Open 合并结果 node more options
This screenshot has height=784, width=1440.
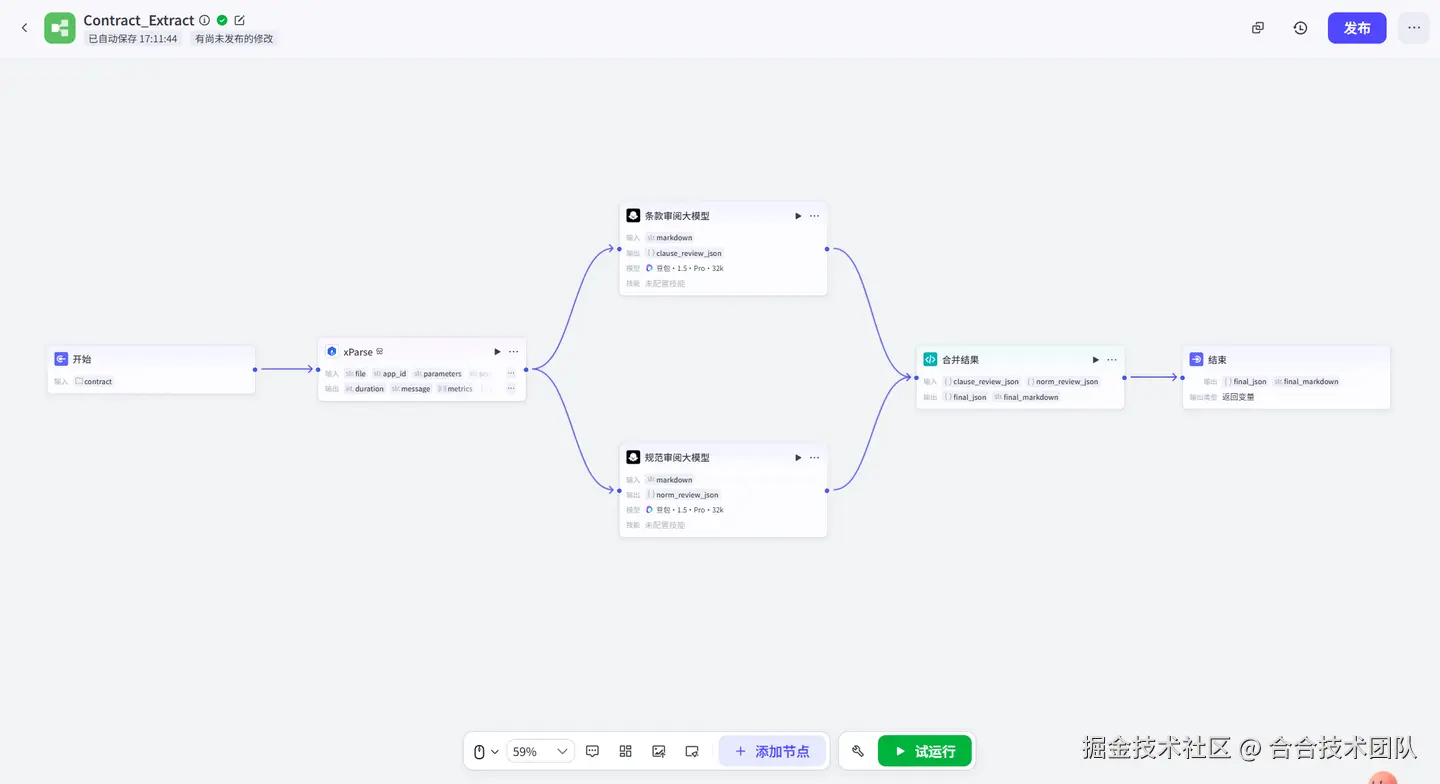(1111, 360)
